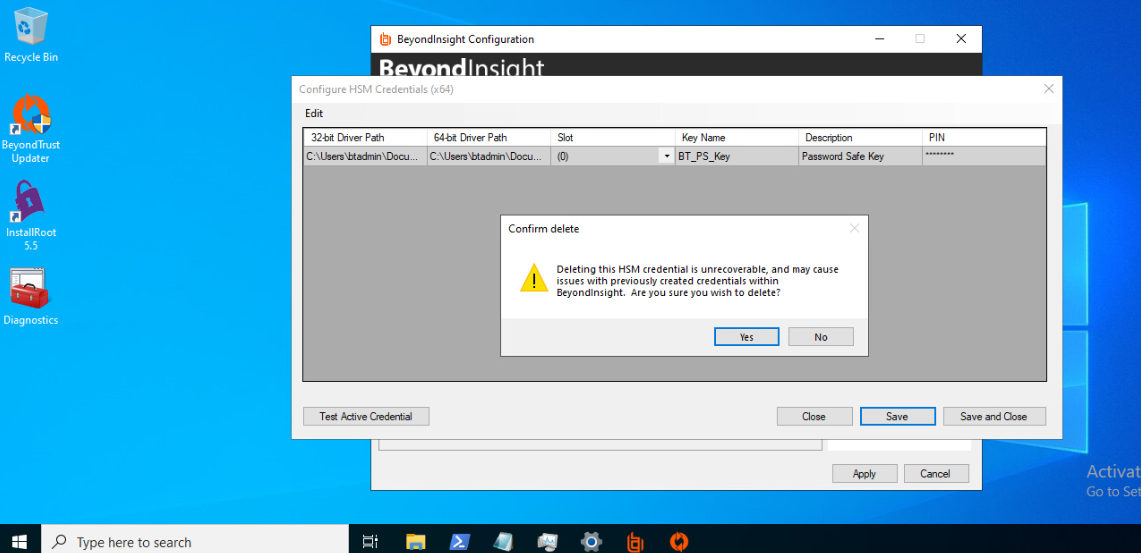
Task: Open the Windows Start menu
Action: [x=20, y=541]
